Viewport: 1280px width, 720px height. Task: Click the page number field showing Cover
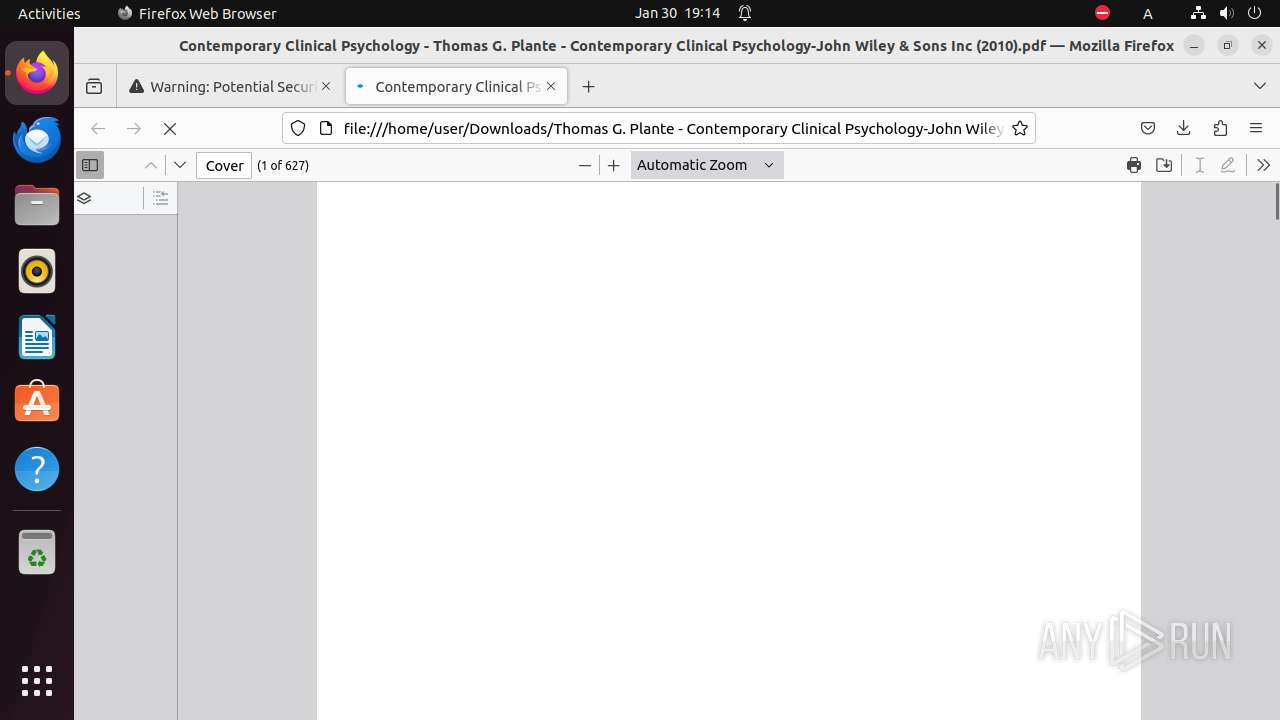(x=224, y=165)
